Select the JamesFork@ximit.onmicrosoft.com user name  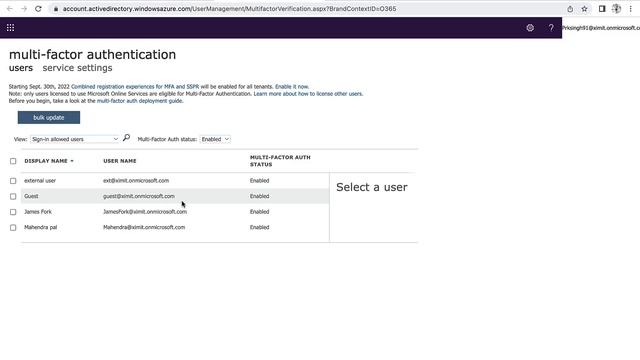pyautogui.click(x=145, y=211)
